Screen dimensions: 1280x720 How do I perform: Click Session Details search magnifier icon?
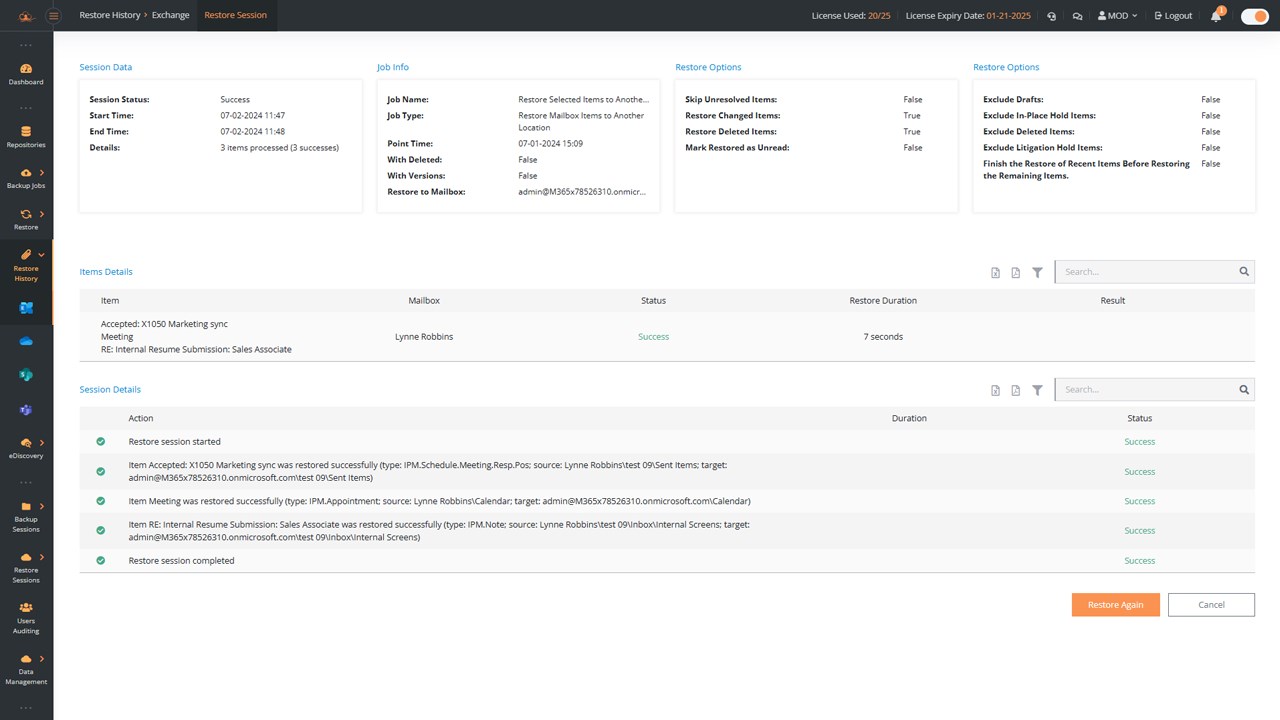pyautogui.click(x=1244, y=389)
